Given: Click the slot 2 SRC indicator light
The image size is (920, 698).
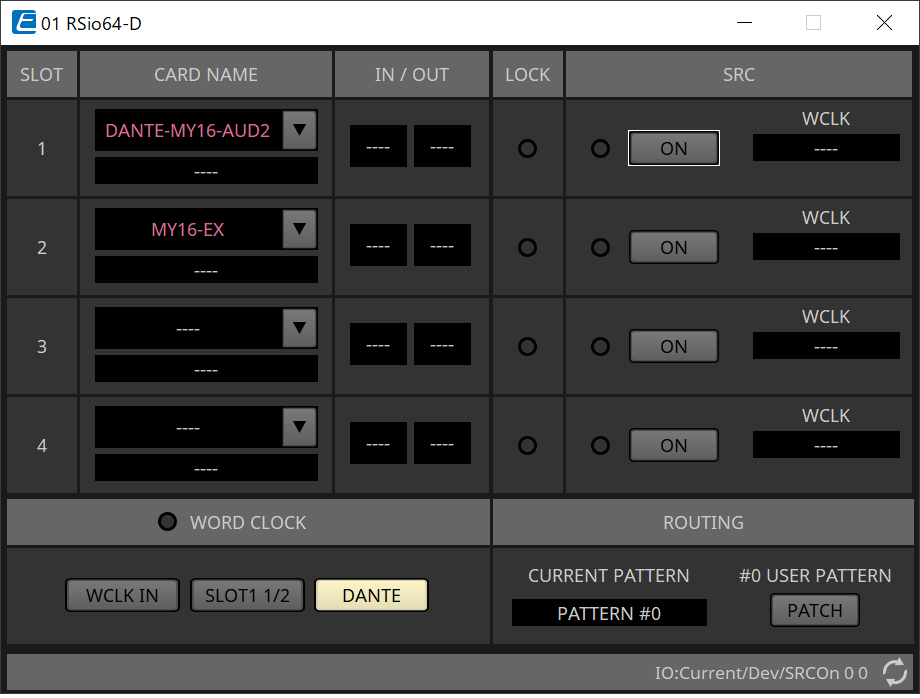Looking at the screenshot, I should 600,248.
